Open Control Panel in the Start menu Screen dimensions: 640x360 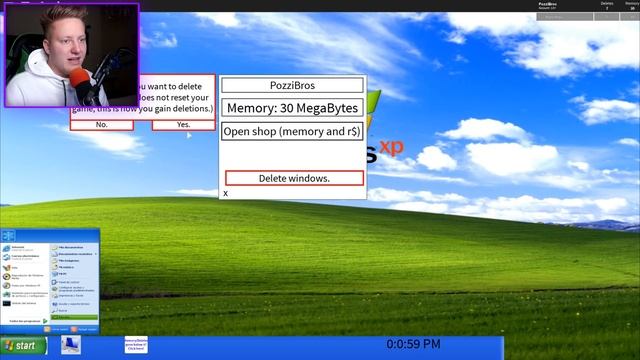[66, 282]
